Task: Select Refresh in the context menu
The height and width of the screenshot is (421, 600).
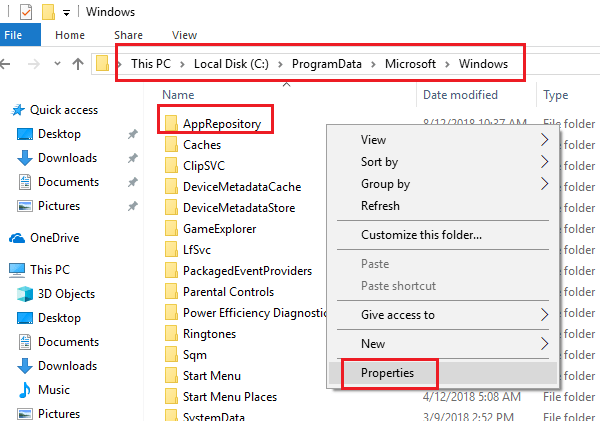Action: click(380, 206)
